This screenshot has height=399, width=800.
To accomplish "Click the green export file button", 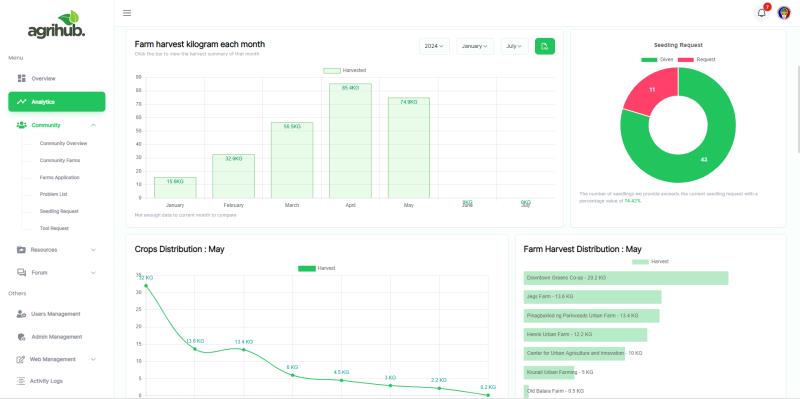I will point(544,46).
